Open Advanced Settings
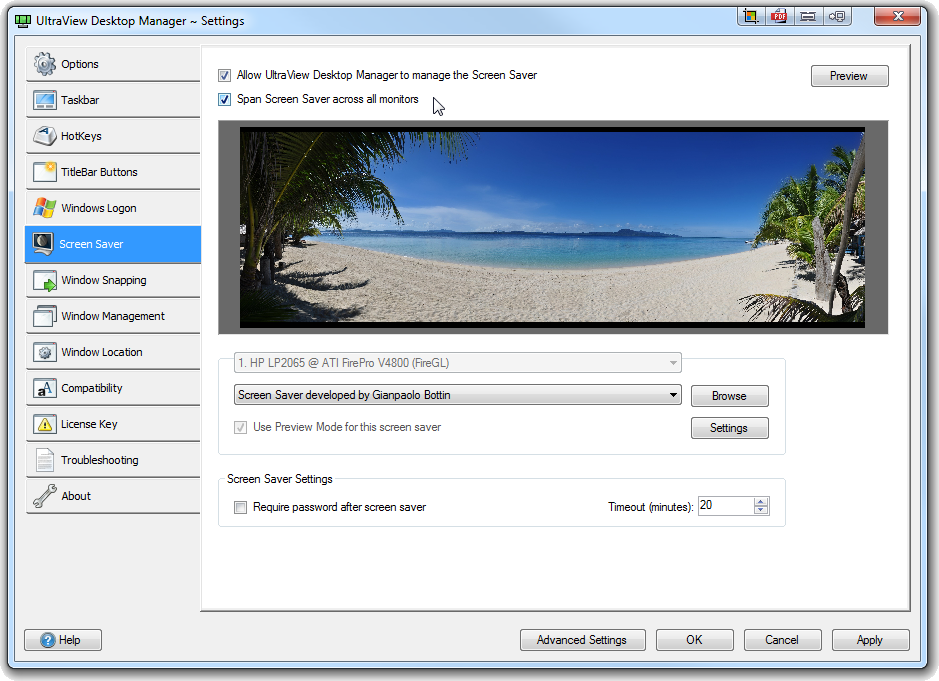939x681 pixels. point(582,640)
